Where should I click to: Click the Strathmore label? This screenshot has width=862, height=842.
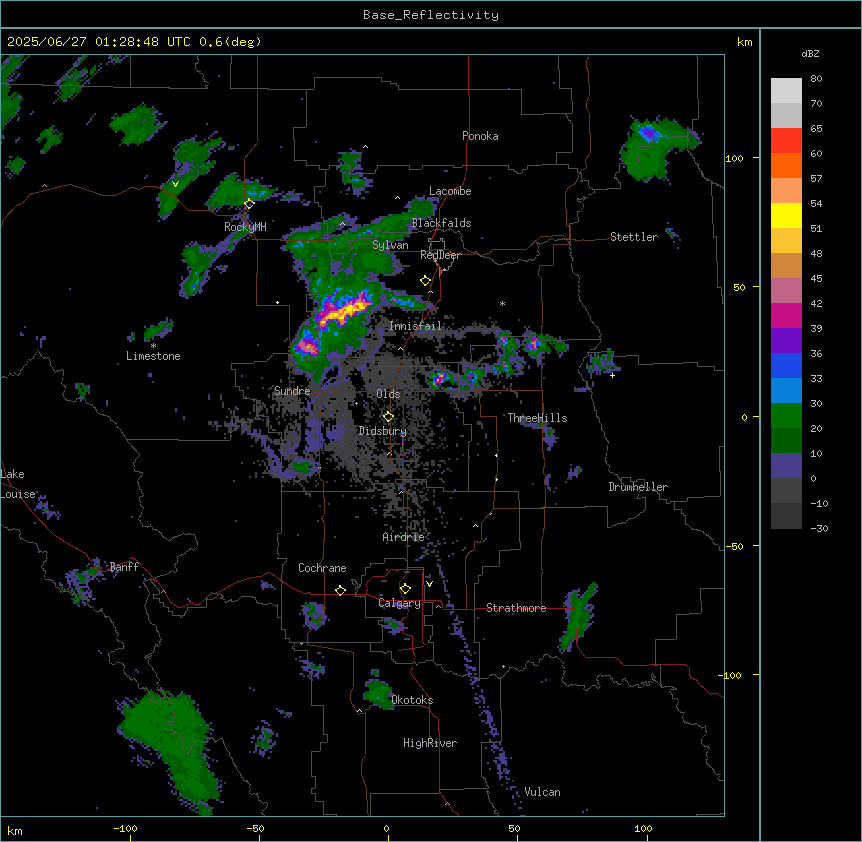click(x=516, y=608)
